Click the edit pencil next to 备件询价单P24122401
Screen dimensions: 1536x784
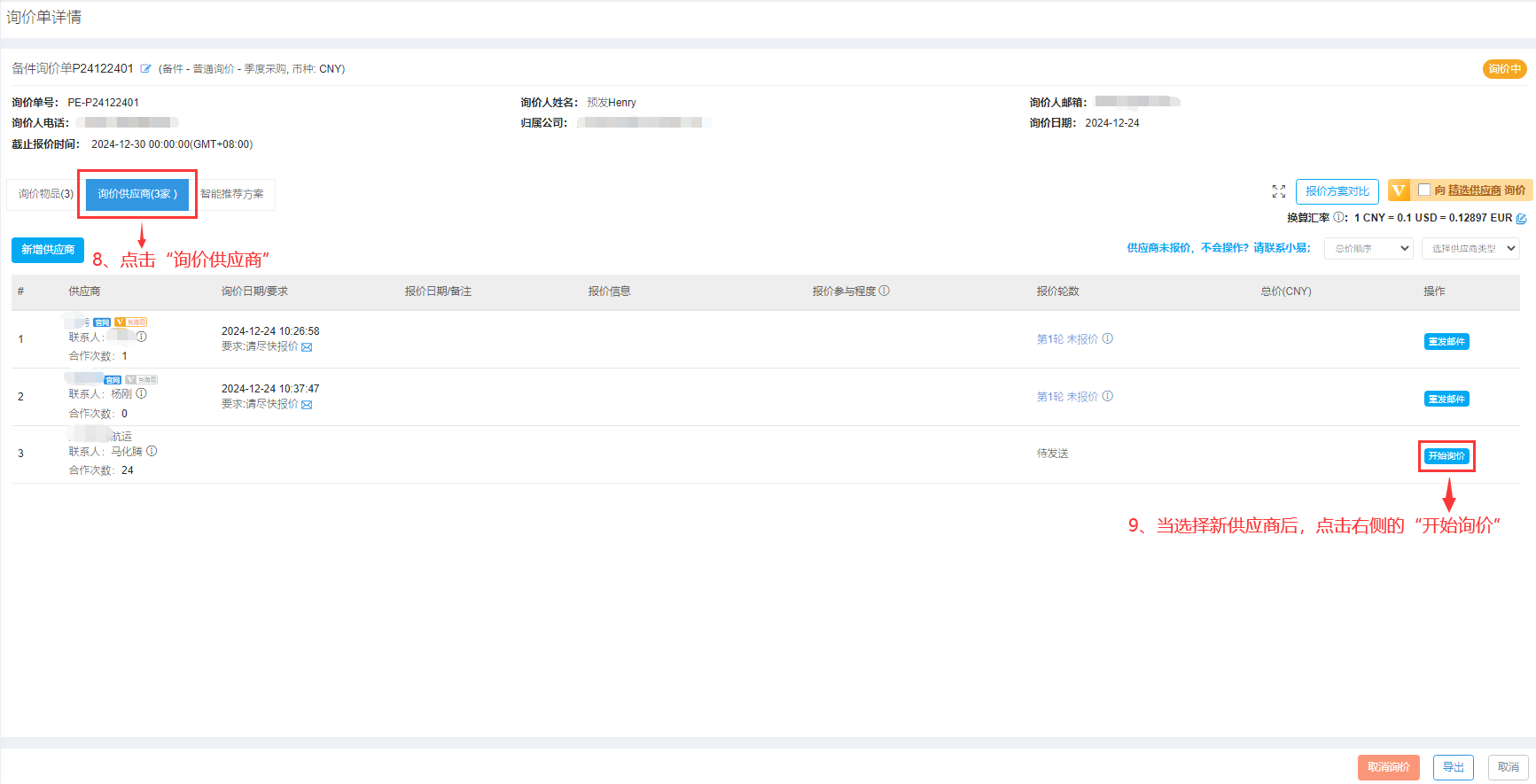click(x=146, y=68)
